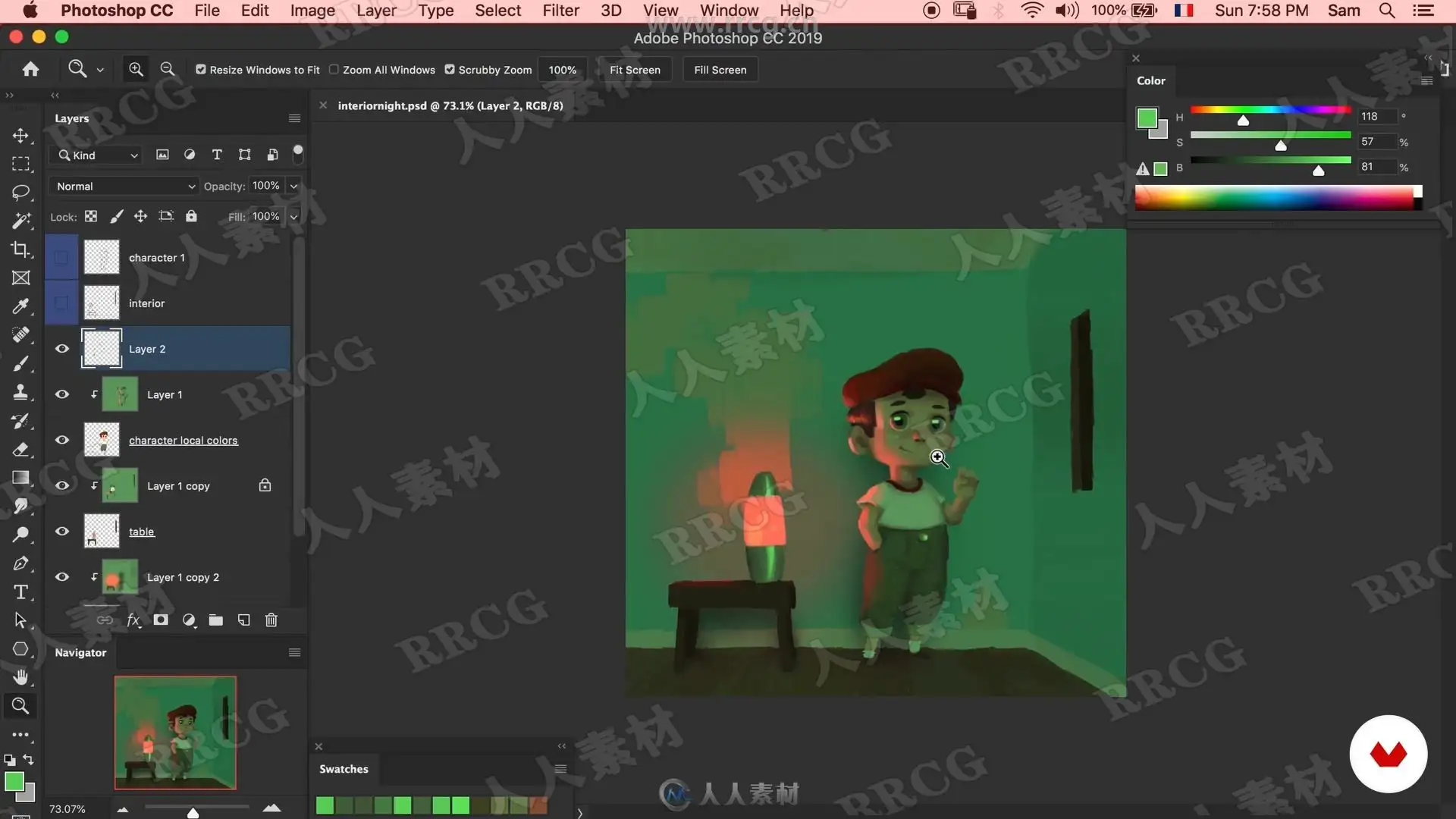Image resolution: width=1456 pixels, height=819 pixels.
Task: Click the Navigator preview thumbnail
Action: (x=175, y=733)
